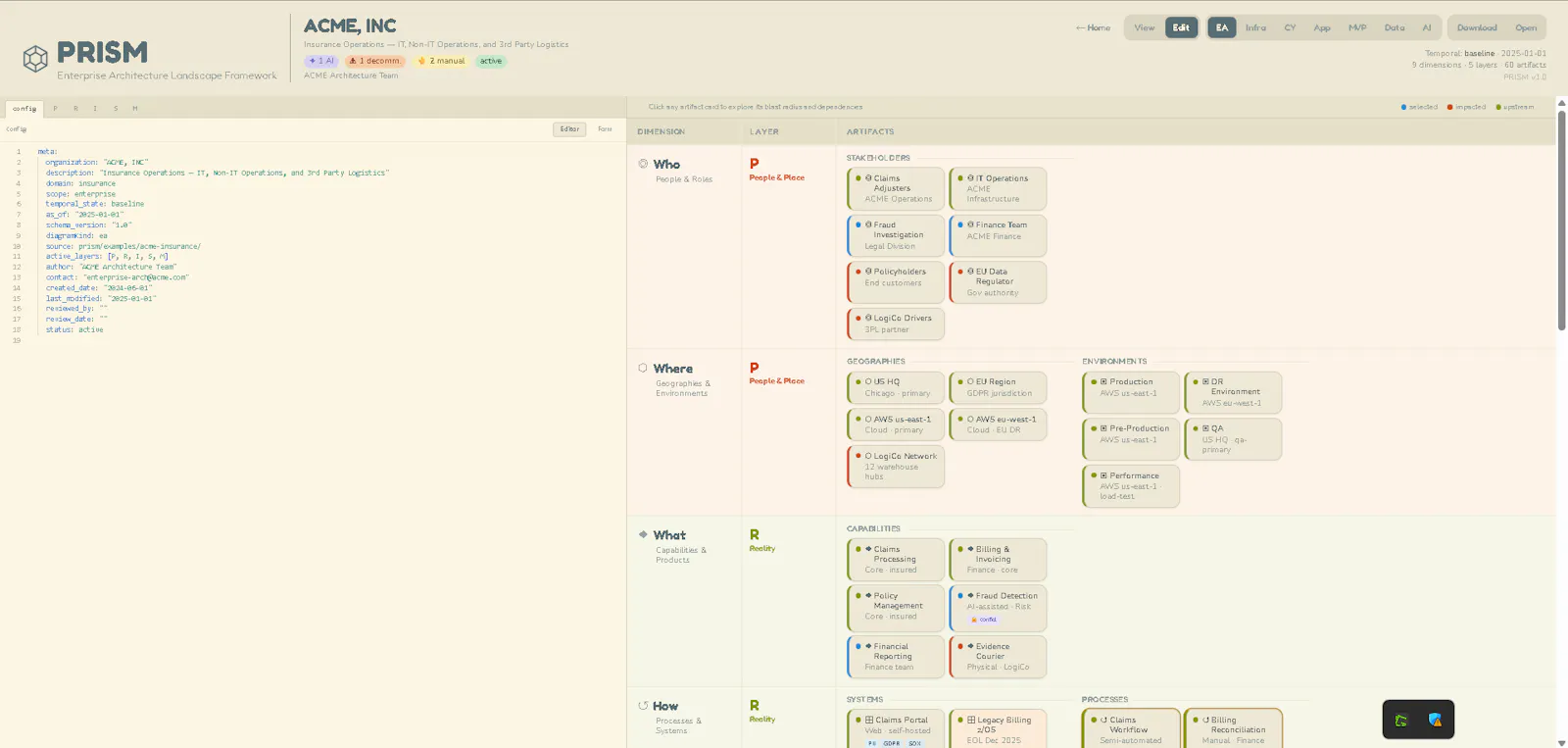This screenshot has height=748, width=1568.
Task: Click the smiley icon on Claims Adjusters card
Action: [x=868, y=178]
